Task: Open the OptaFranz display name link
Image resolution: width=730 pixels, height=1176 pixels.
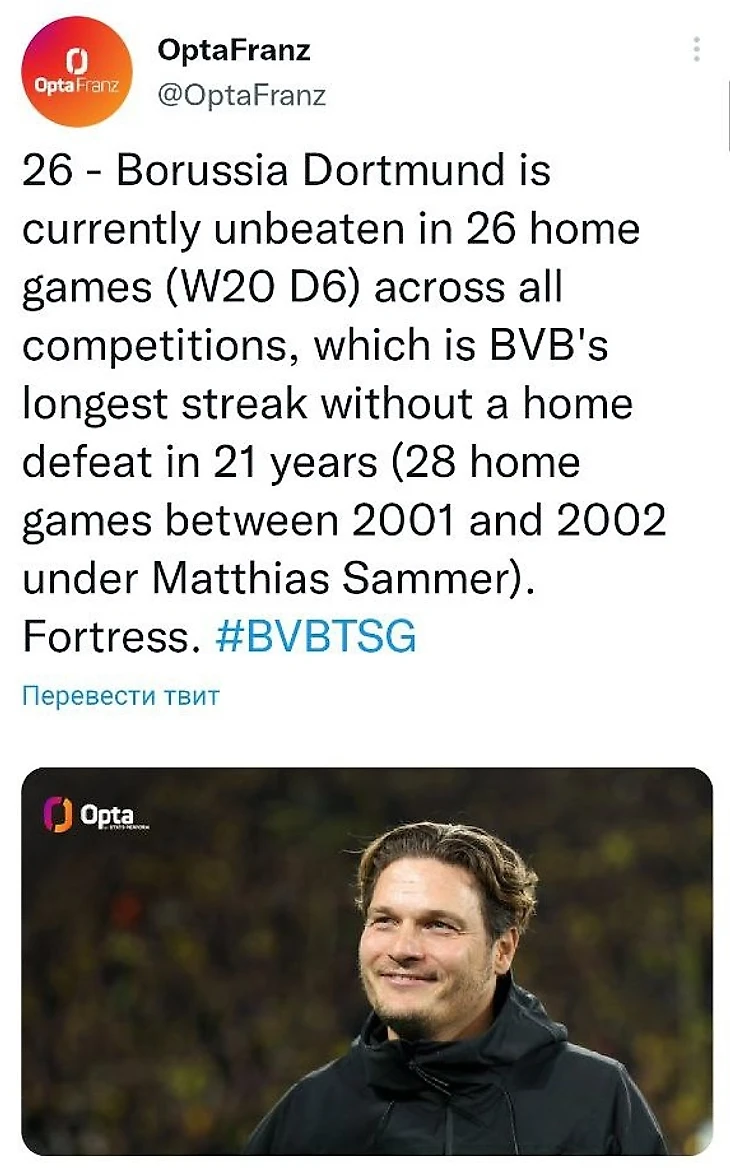Action: coord(234,50)
